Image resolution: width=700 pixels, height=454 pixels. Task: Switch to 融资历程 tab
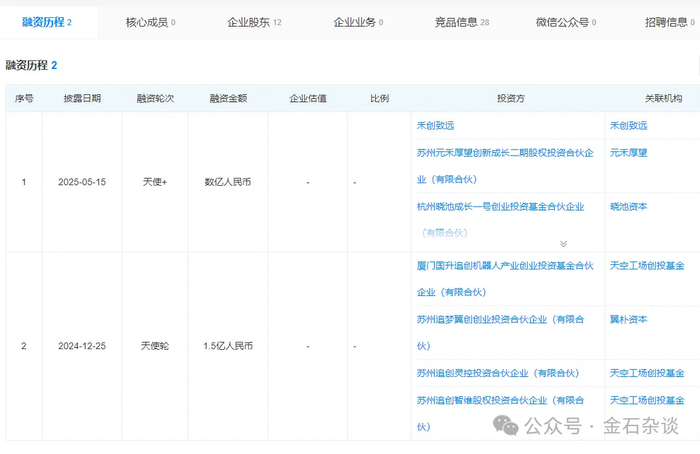coord(46,22)
